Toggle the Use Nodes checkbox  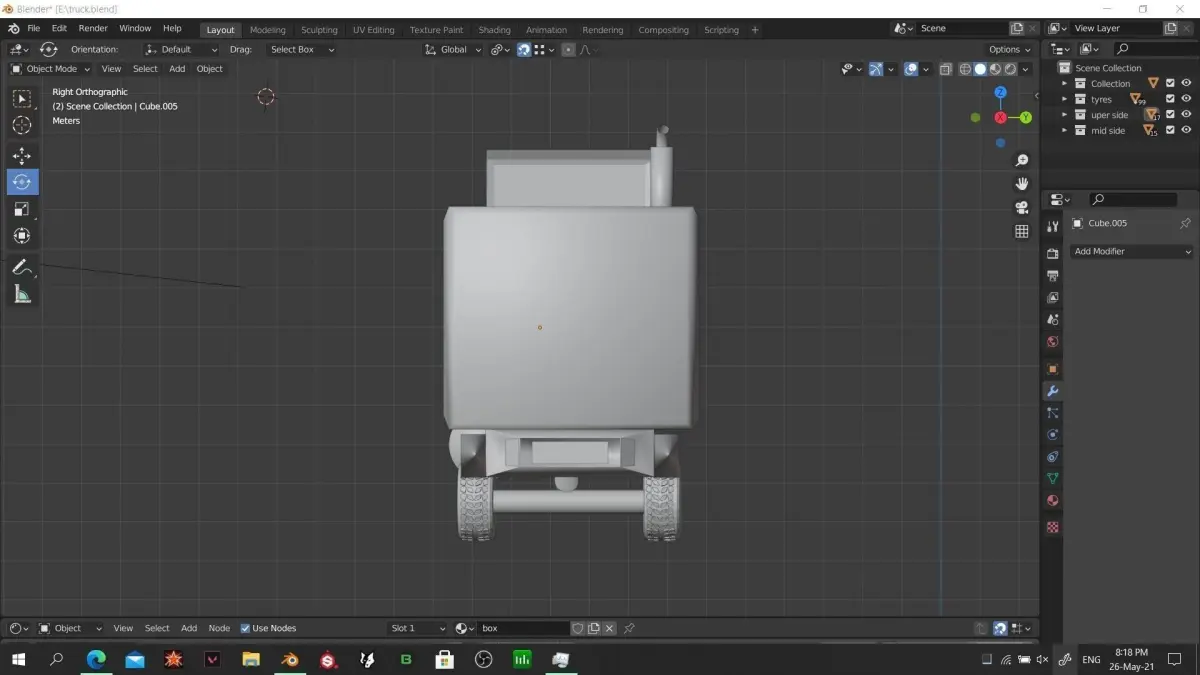tap(246, 628)
